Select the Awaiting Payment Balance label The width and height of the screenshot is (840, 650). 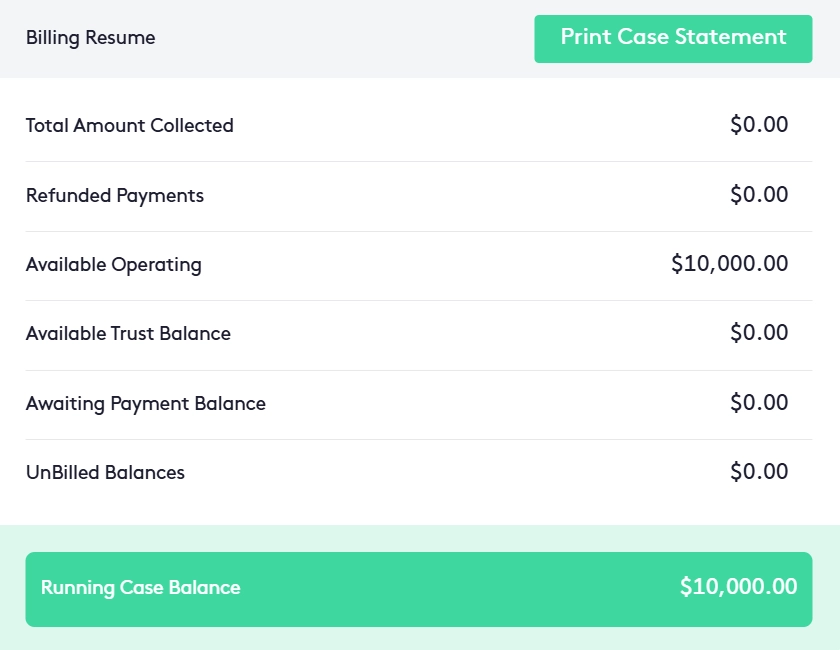click(x=146, y=404)
